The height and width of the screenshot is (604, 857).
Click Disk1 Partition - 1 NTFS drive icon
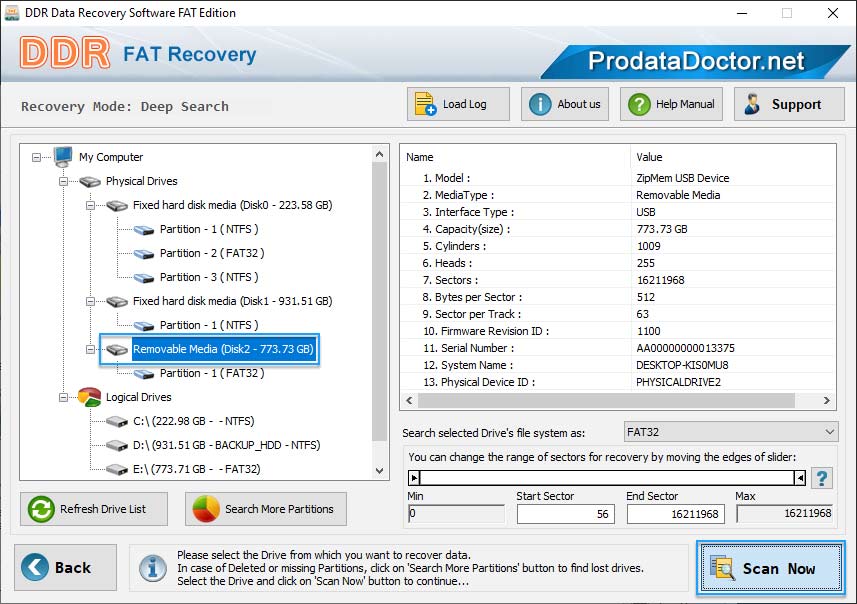tap(144, 326)
